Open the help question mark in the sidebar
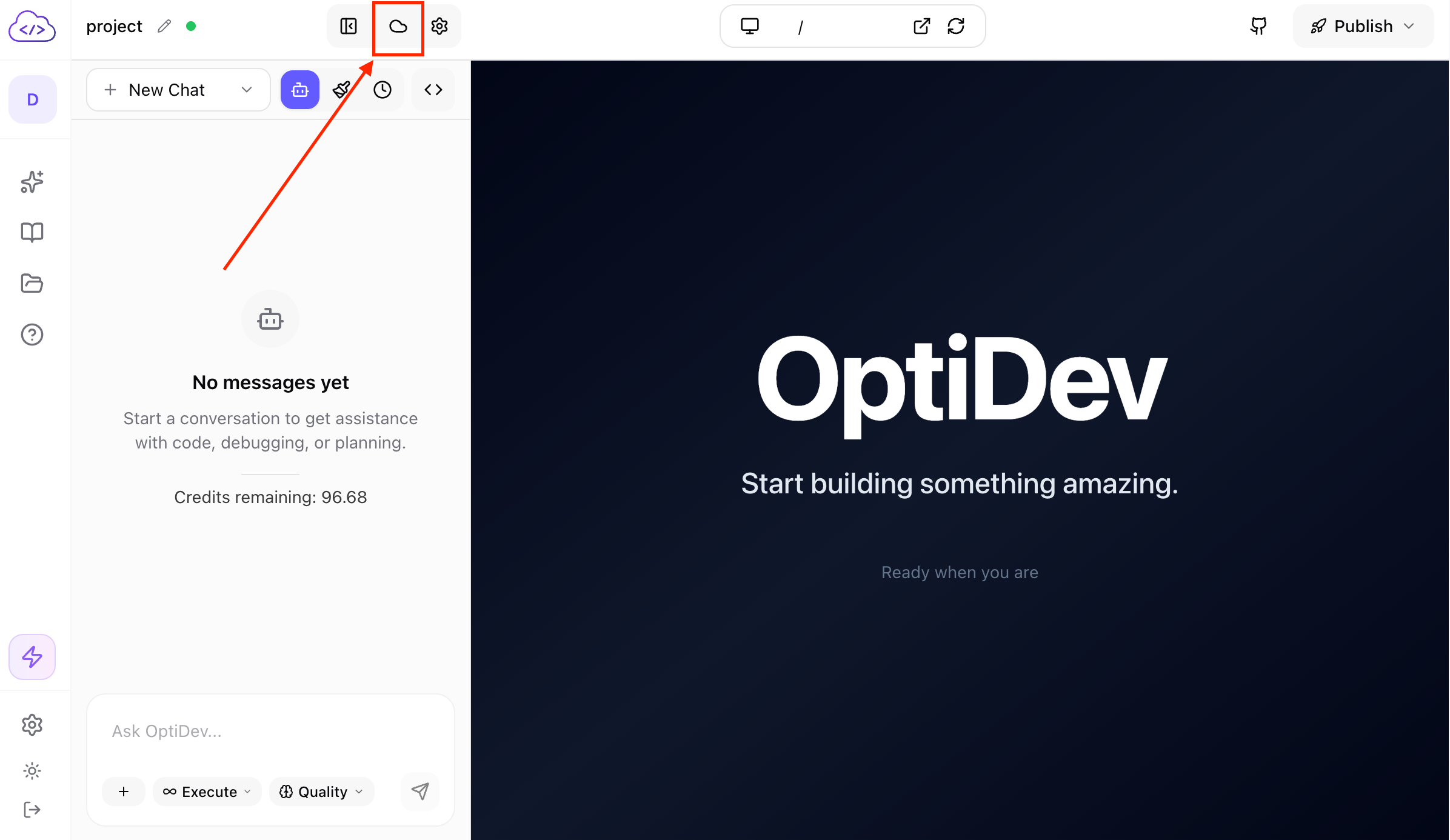This screenshot has width=1450, height=840. 32,334
